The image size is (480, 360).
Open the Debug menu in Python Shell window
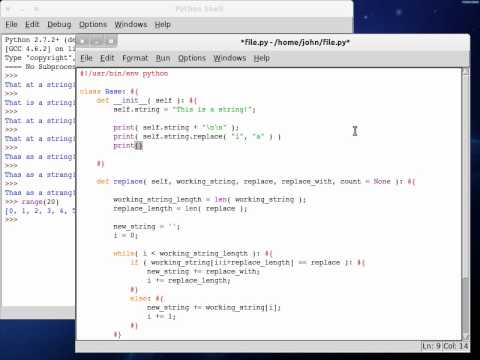pos(59,24)
